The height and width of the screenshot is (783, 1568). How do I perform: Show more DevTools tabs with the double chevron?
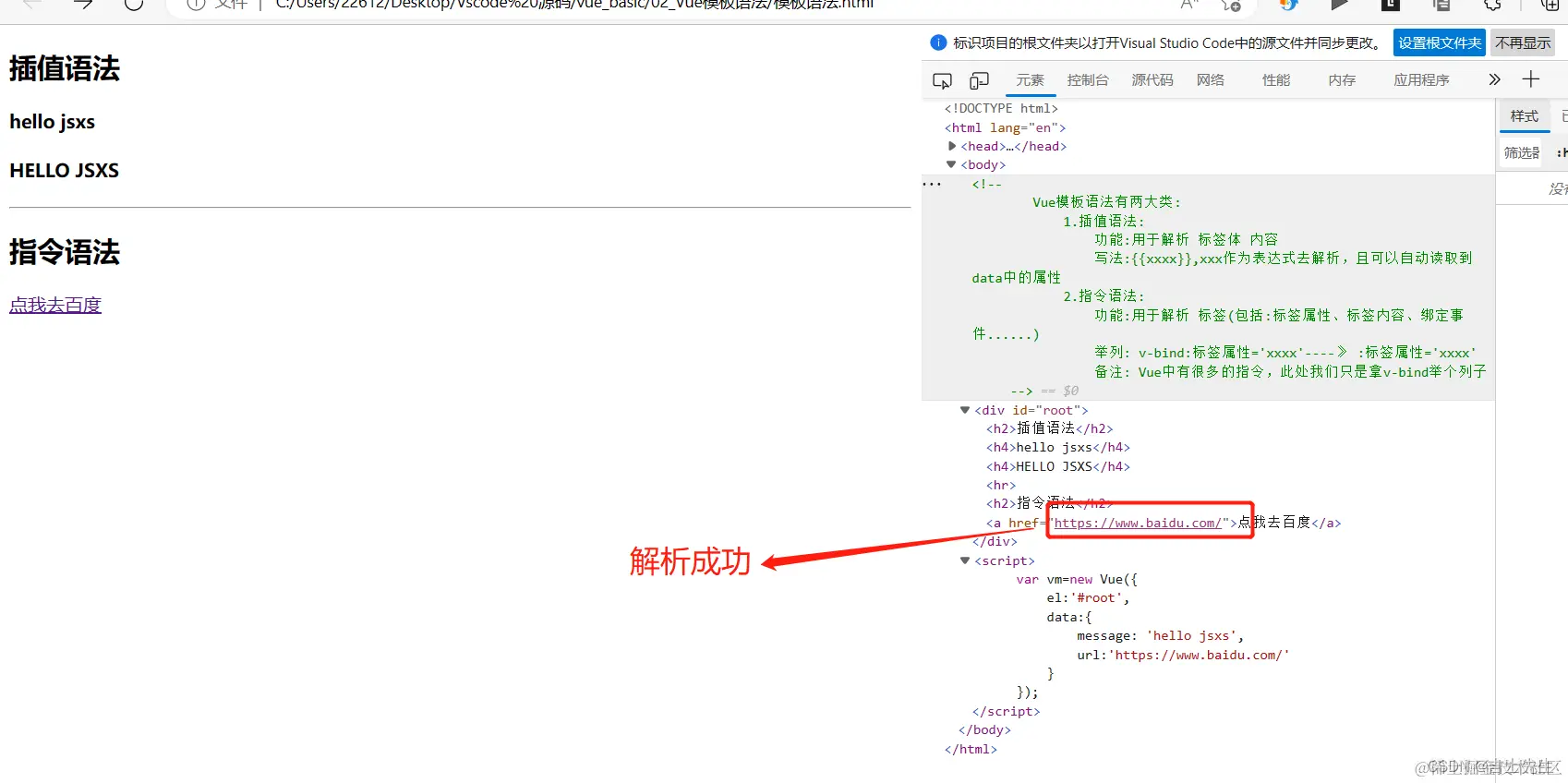tap(1494, 79)
